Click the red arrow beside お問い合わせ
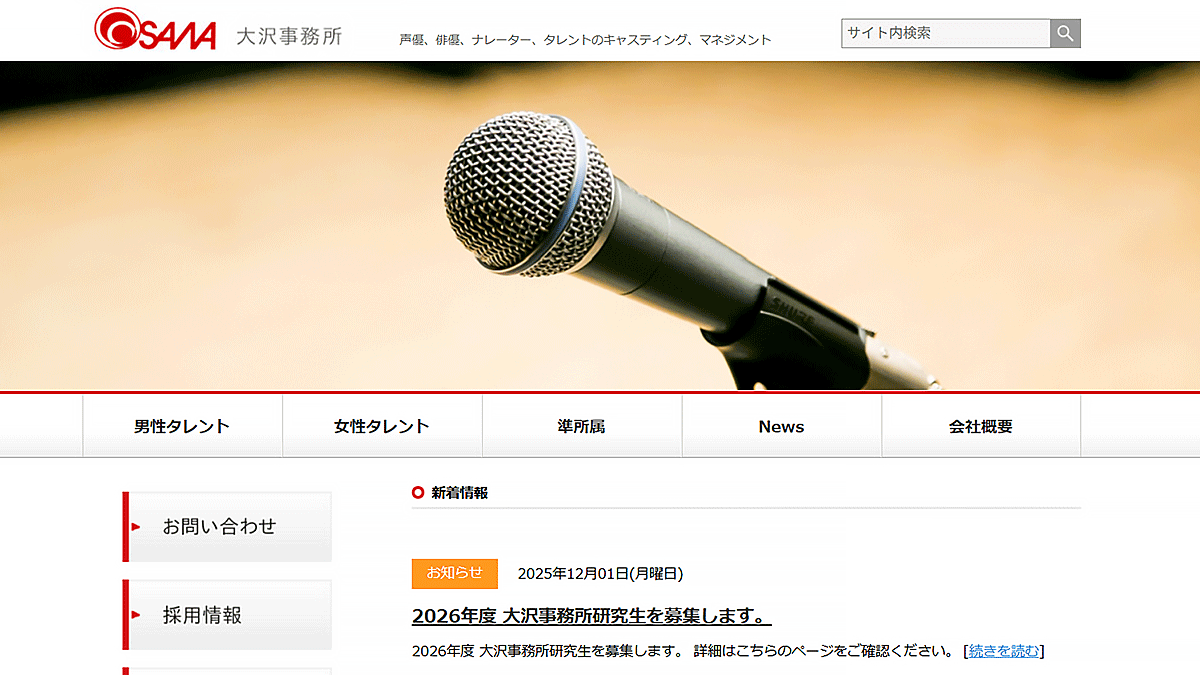1200x675 pixels. (x=136, y=526)
